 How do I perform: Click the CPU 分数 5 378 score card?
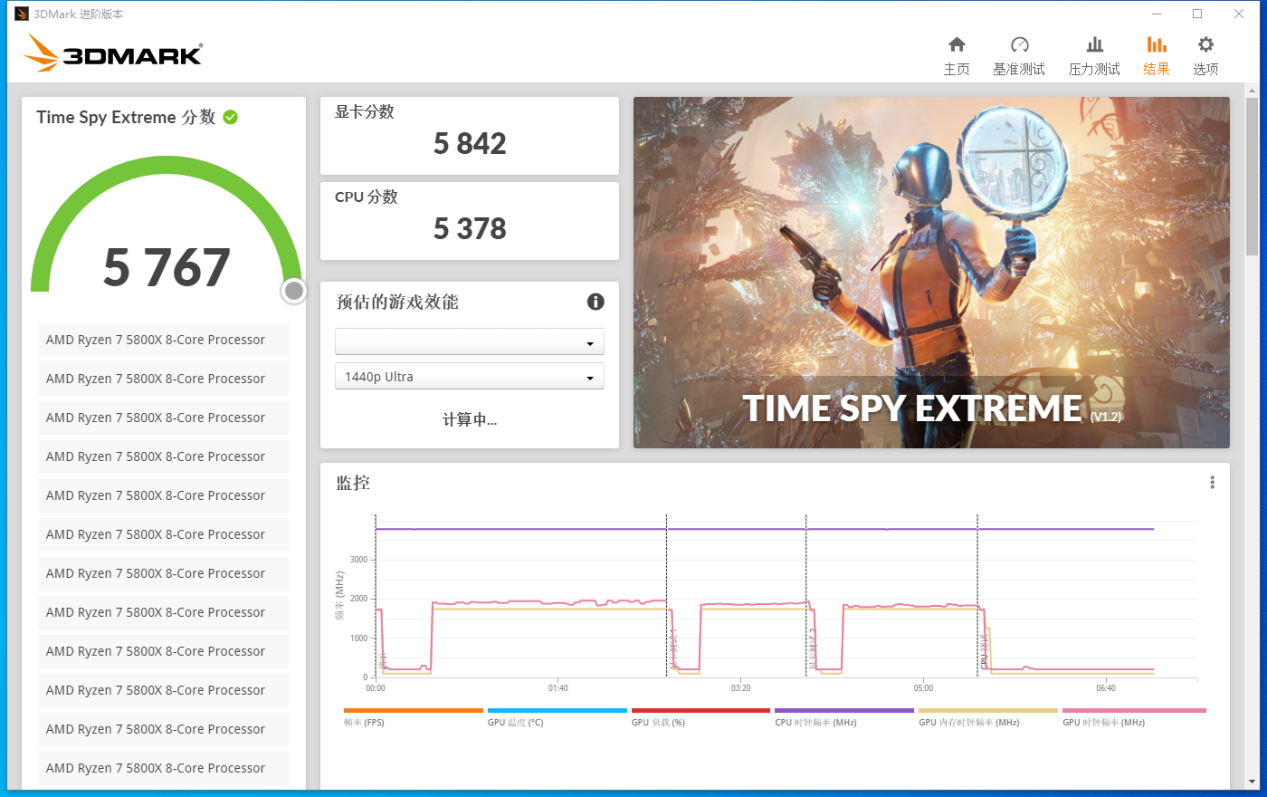coord(469,221)
